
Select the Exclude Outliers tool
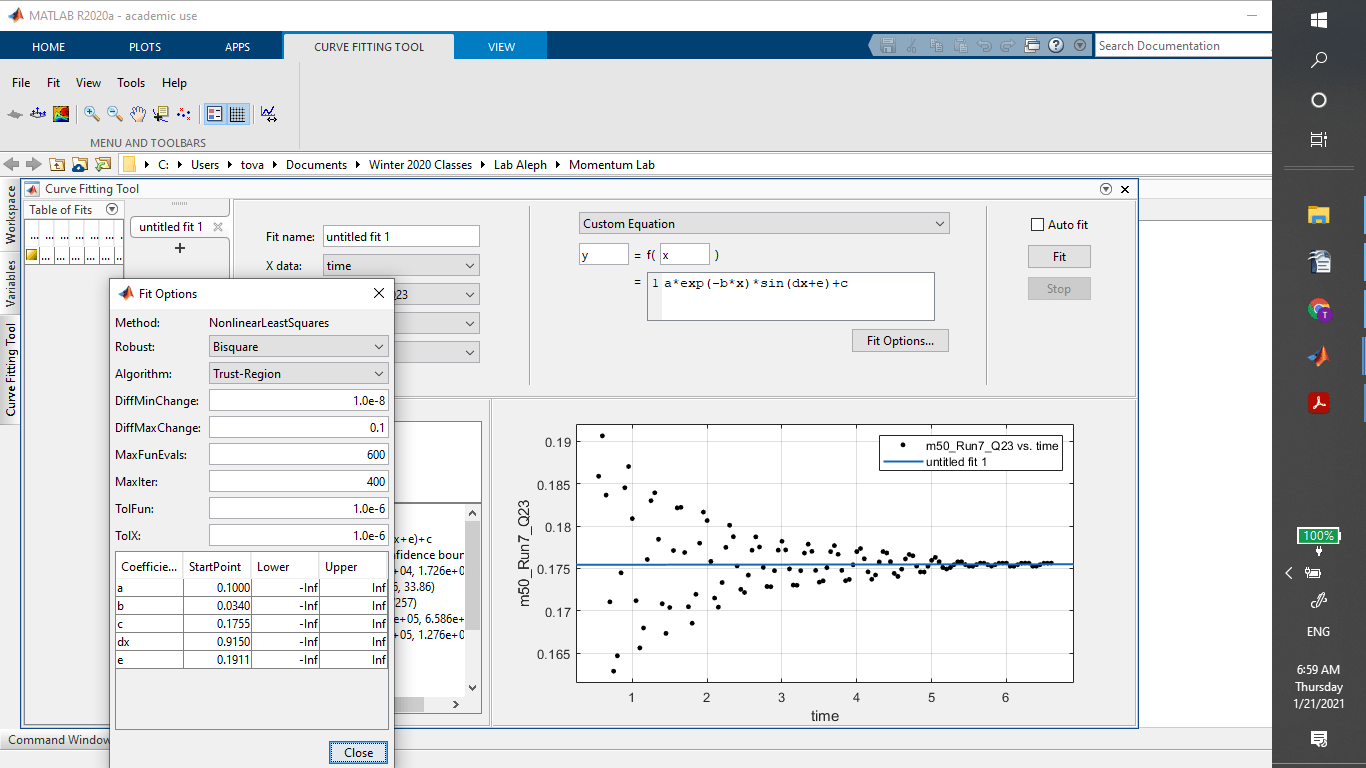[183, 113]
